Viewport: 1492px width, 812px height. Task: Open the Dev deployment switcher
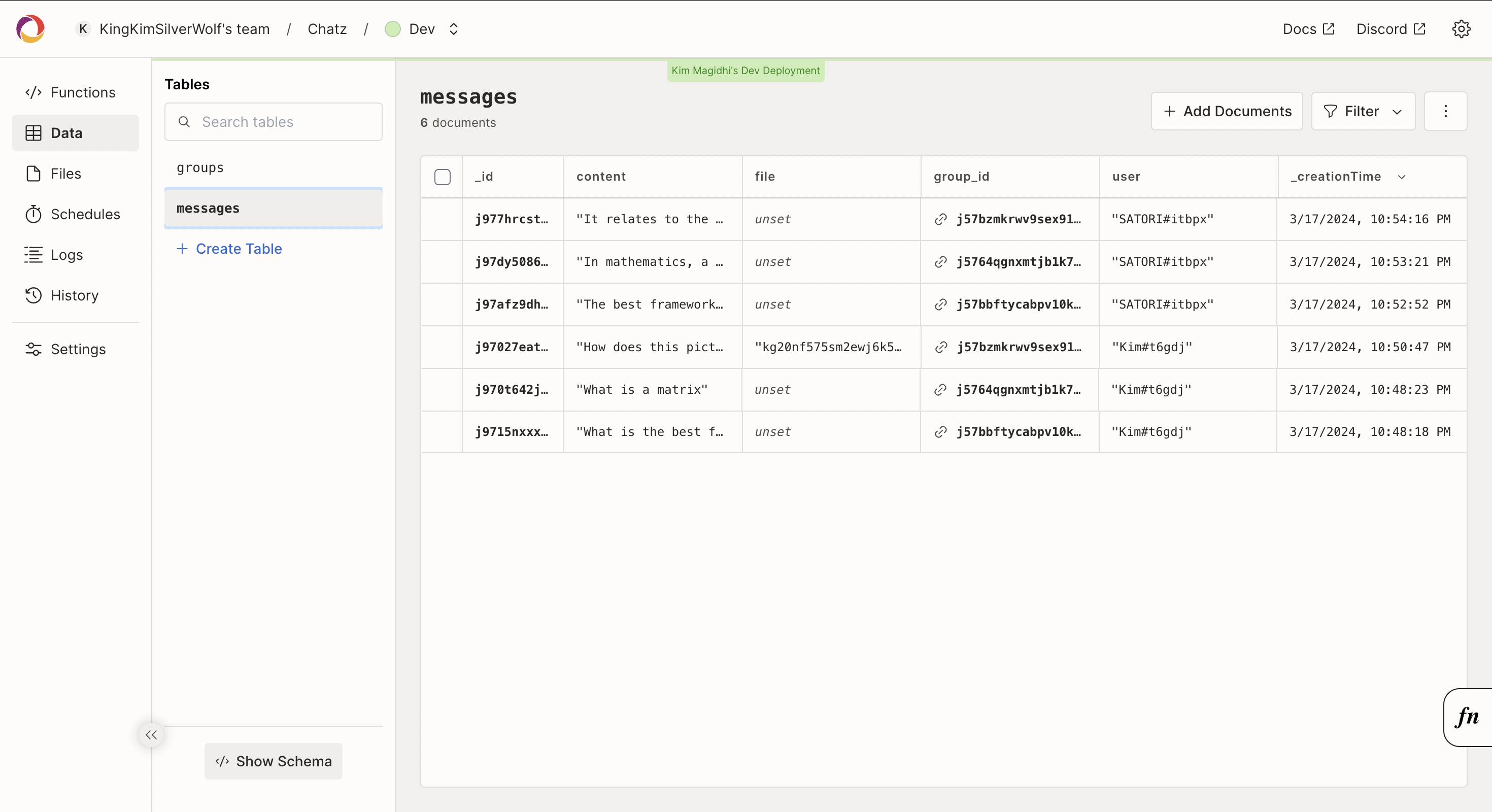(423, 29)
